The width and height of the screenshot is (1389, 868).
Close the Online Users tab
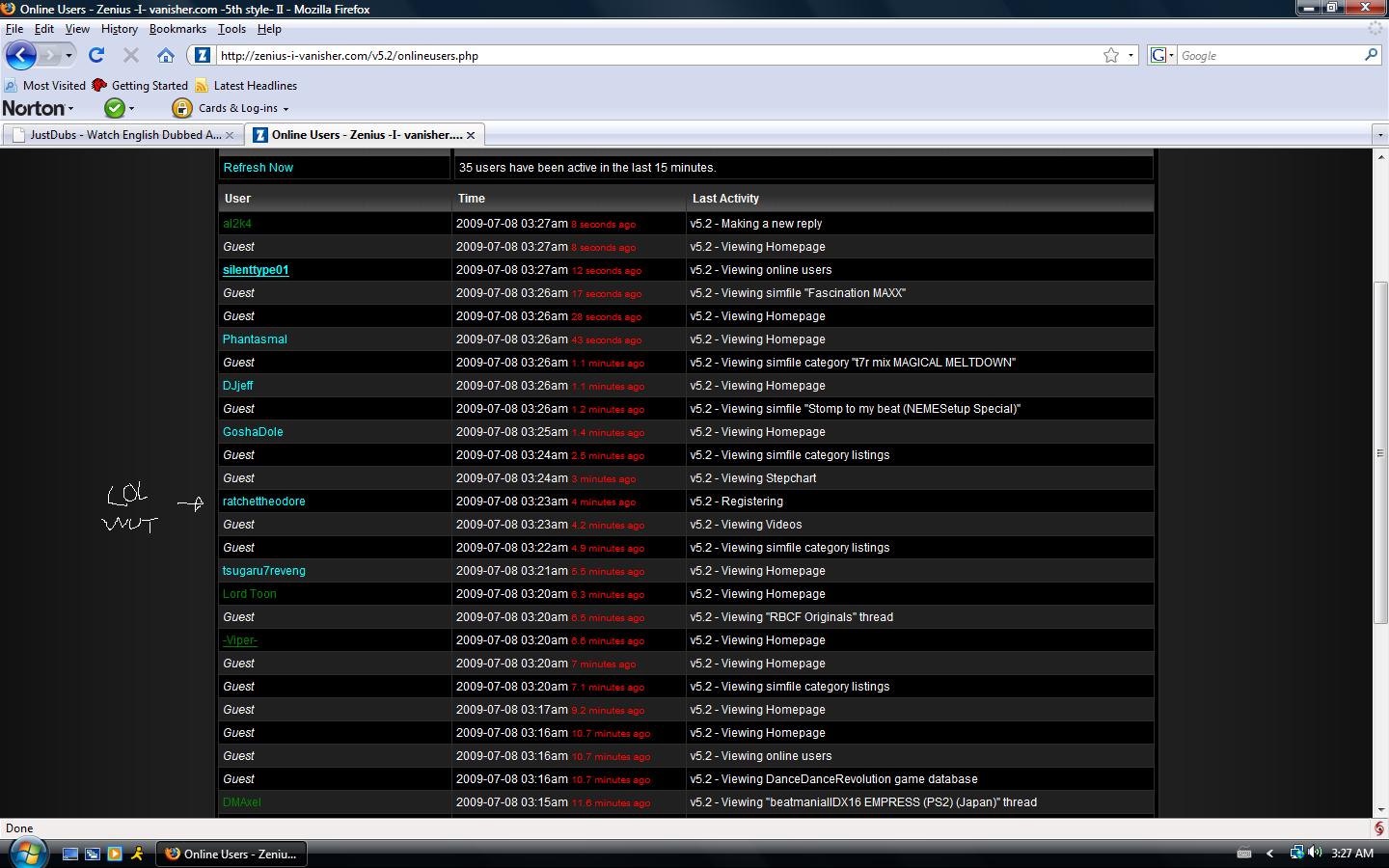click(x=471, y=135)
